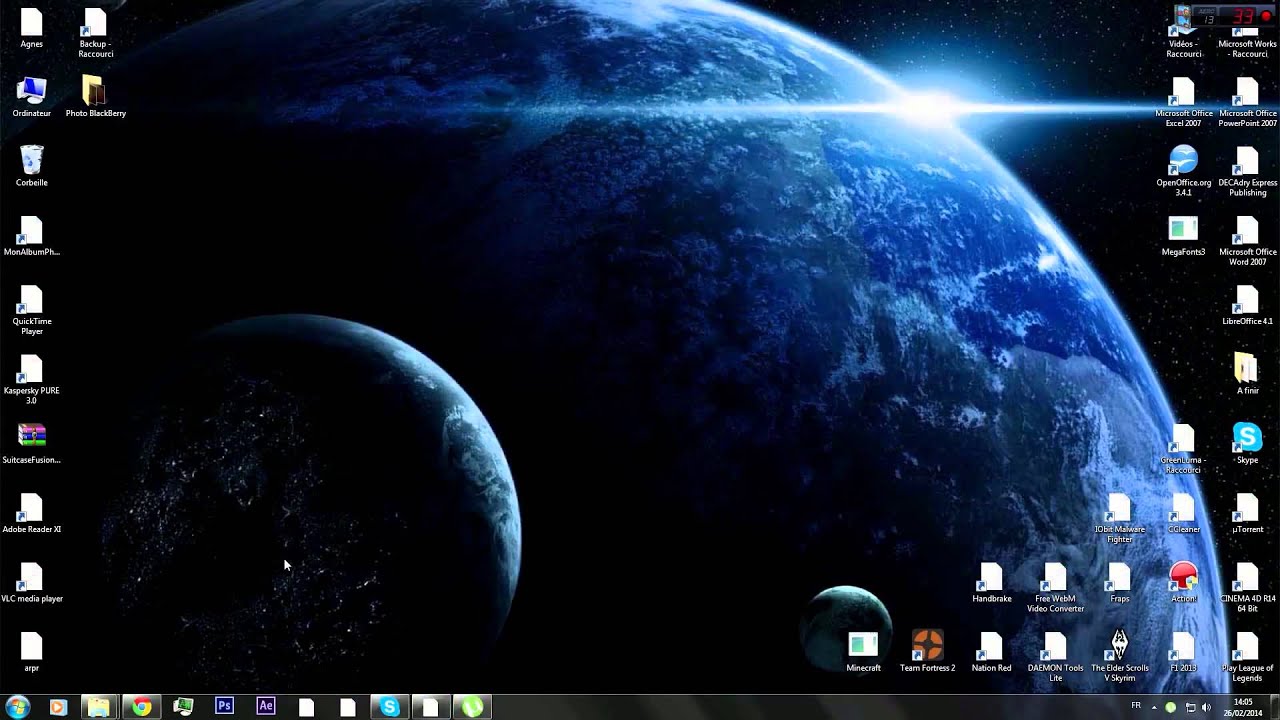Open the clock showing 14:05
Viewport: 1280px width, 720px height.
pyautogui.click(x=1243, y=707)
